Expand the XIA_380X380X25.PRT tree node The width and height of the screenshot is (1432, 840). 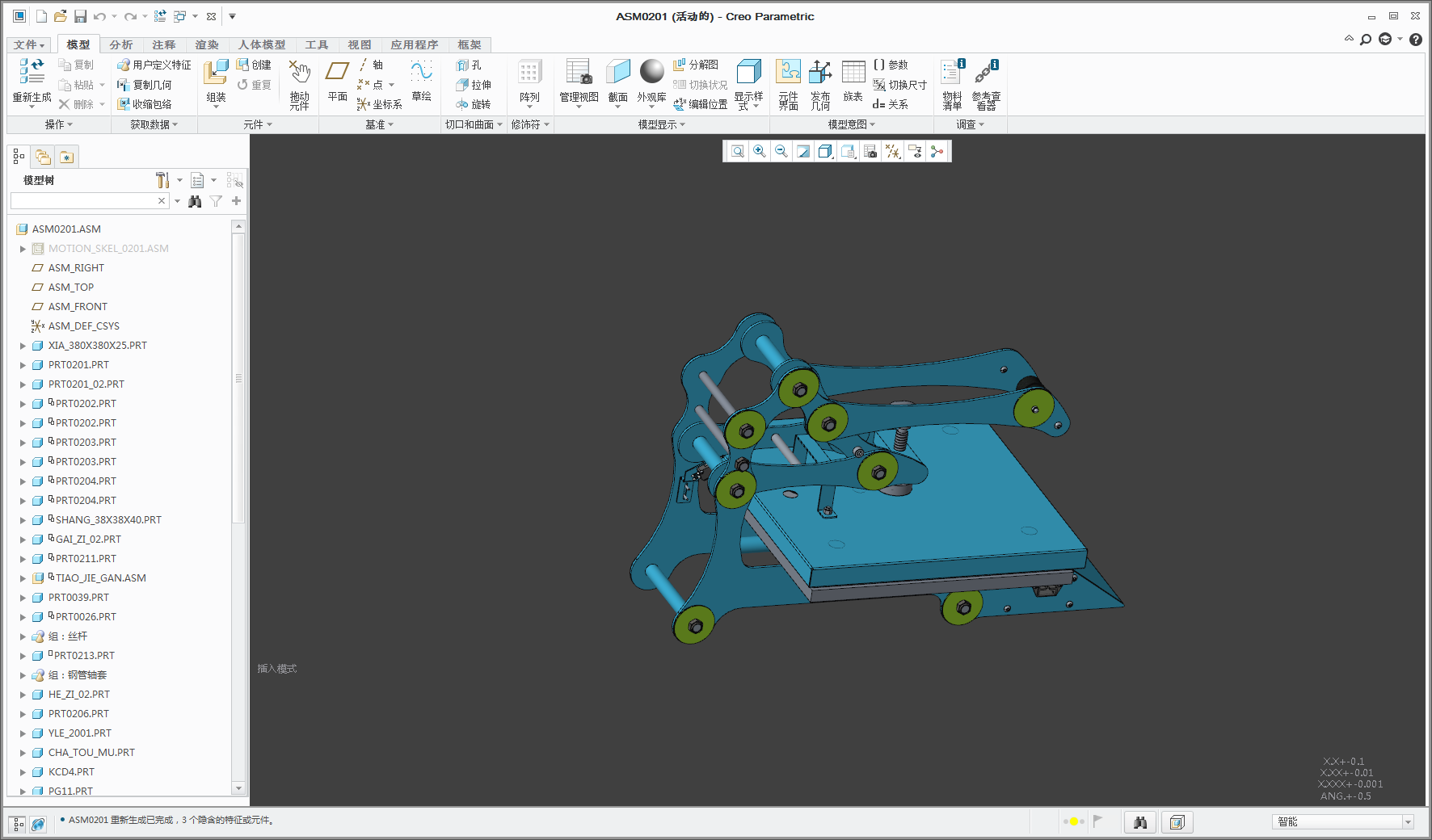[23, 346]
